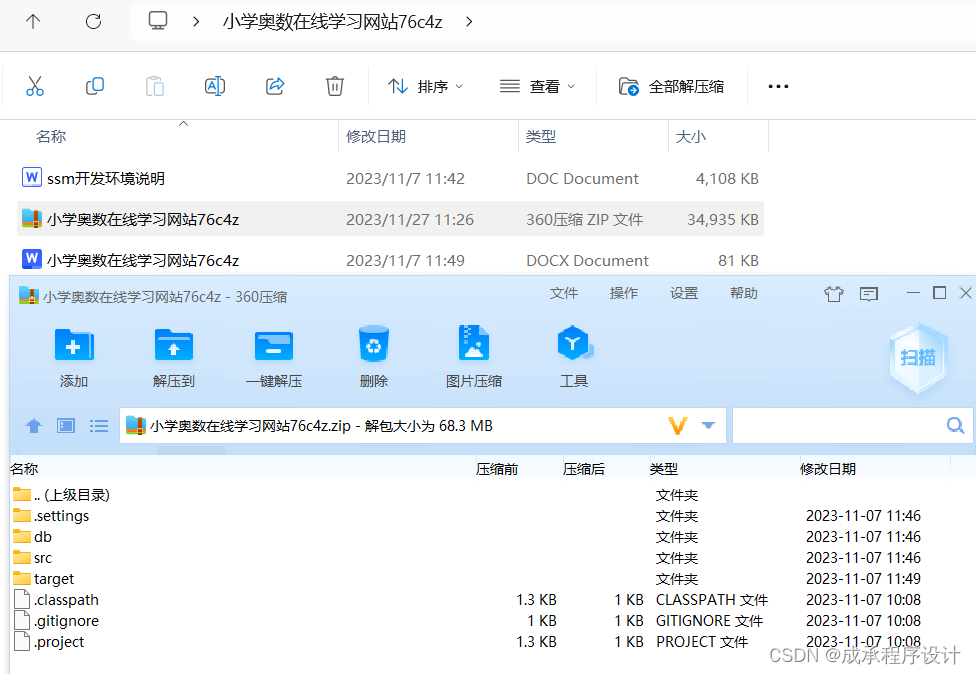The image size is (976, 674).
Task: Click 解压到 extract-to icon in 360压缩
Action: 174,358
